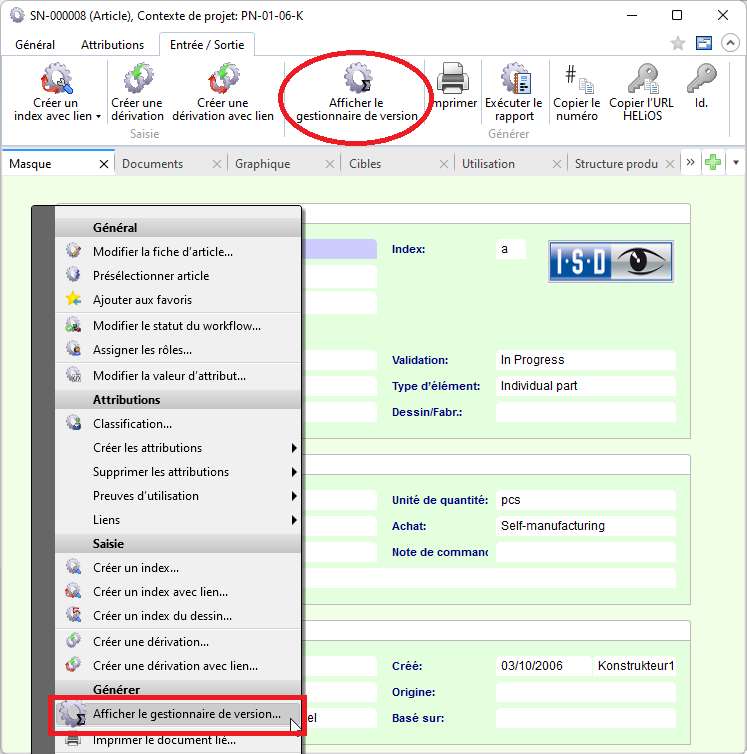Screen dimensions: 747x754
Task: Click the empty Origine field
Action: pyautogui.click(x=585, y=692)
